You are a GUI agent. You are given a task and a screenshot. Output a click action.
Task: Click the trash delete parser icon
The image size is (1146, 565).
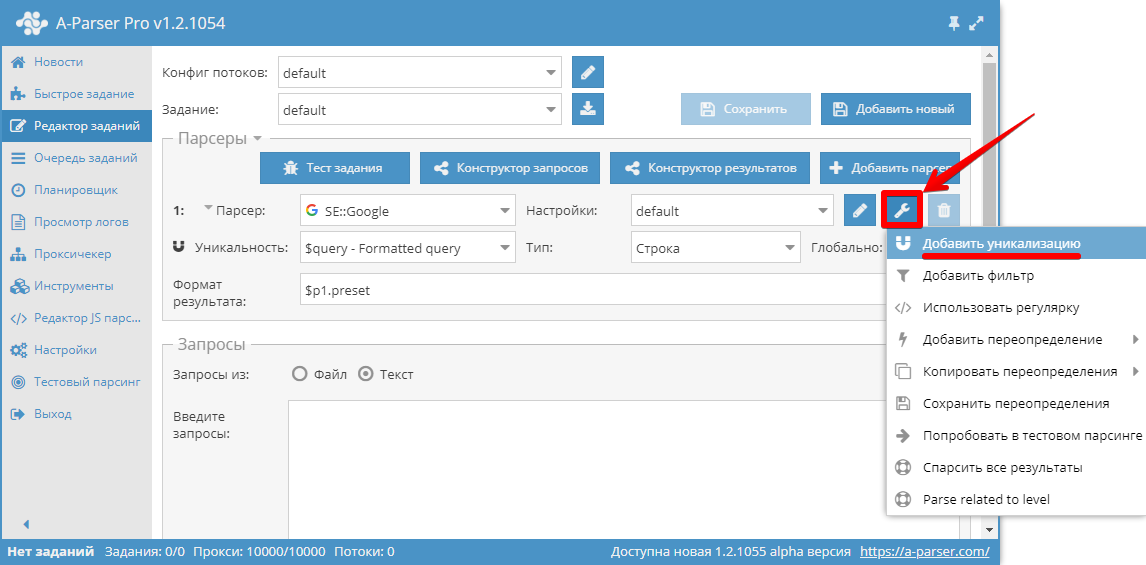944,211
